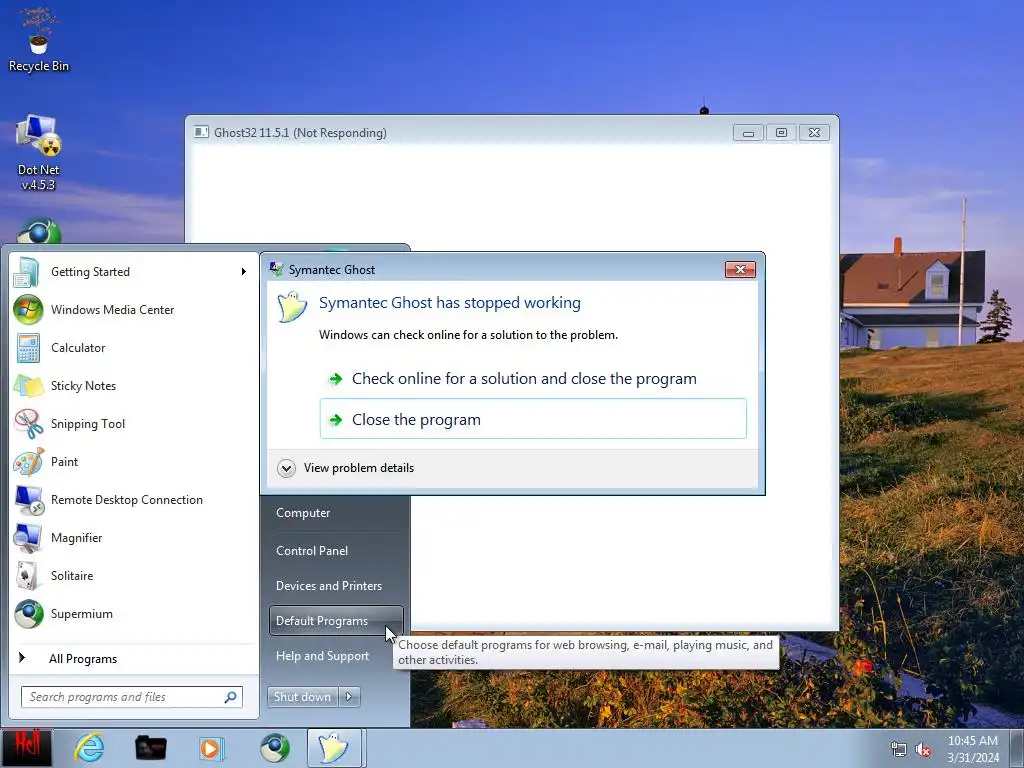Click the Solitaire cards icon
This screenshot has width=1024, height=768.
[27, 576]
